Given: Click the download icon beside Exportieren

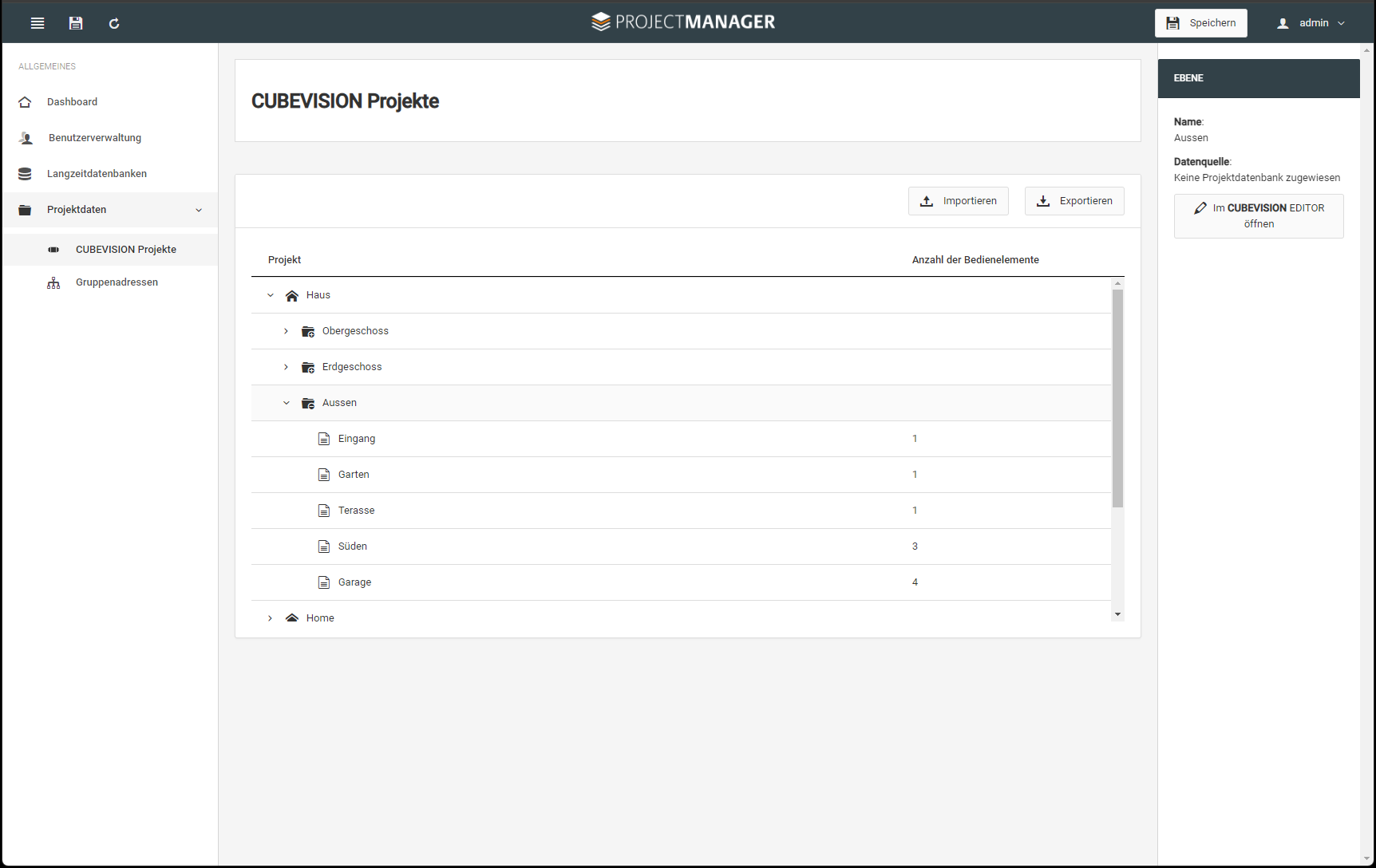Looking at the screenshot, I should pos(1043,201).
